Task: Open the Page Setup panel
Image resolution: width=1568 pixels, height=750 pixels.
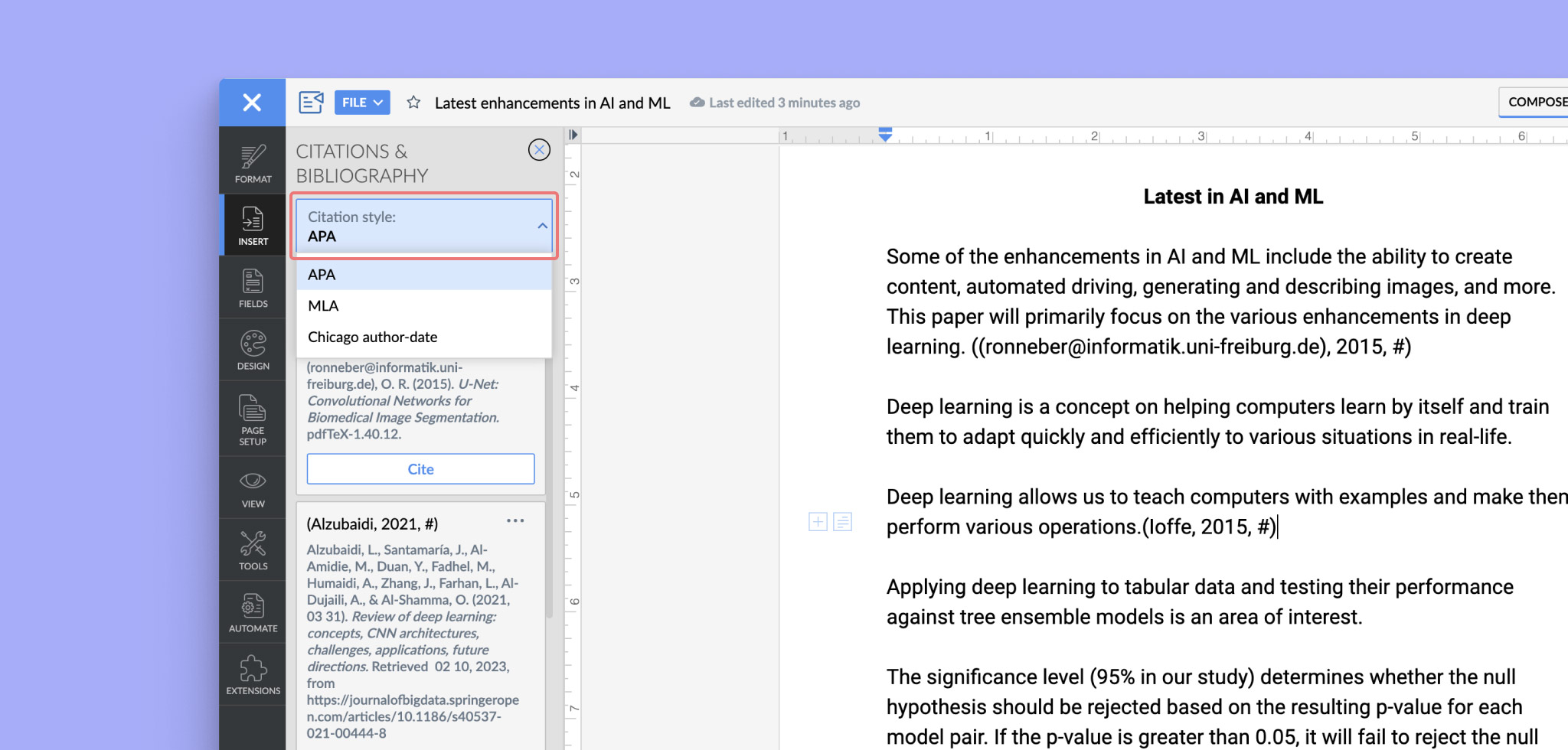Action: pyautogui.click(x=253, y=419)
